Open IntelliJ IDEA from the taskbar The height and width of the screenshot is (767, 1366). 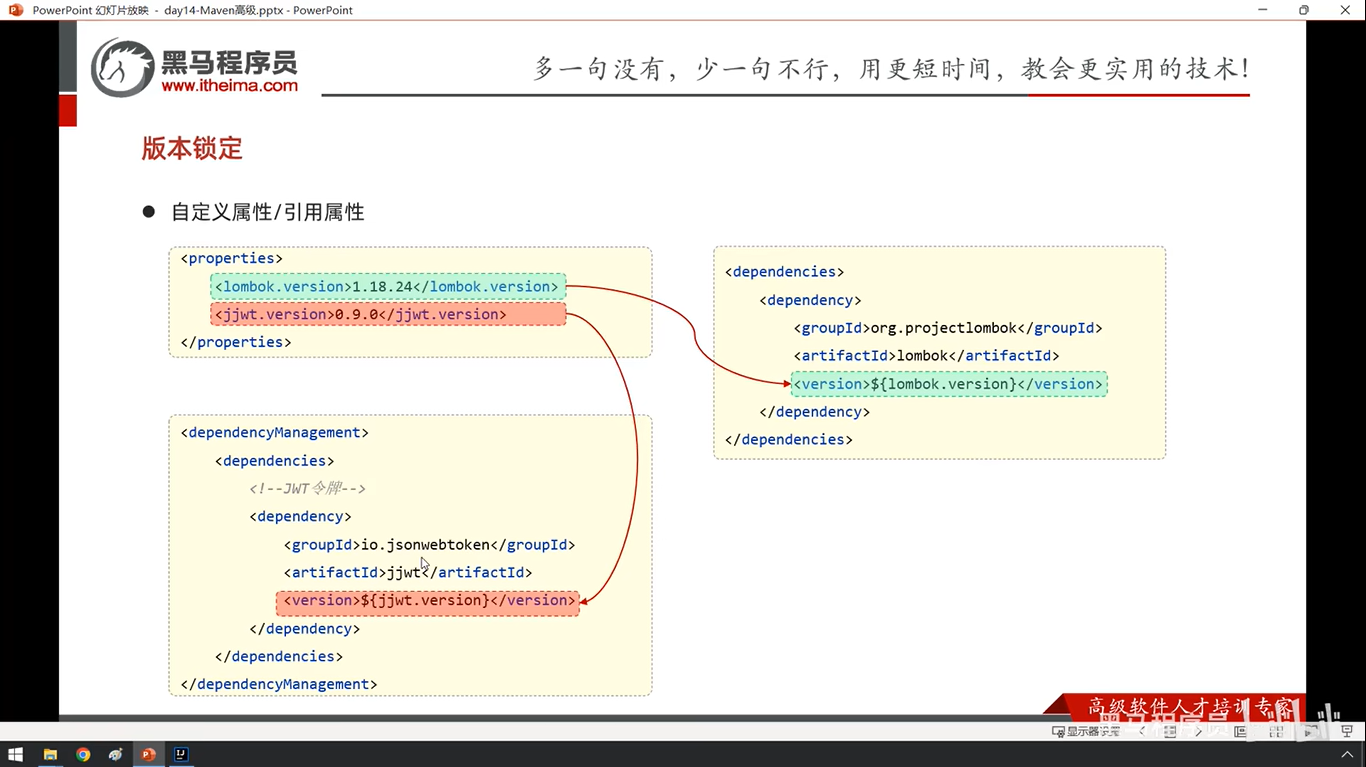[182, 755]
